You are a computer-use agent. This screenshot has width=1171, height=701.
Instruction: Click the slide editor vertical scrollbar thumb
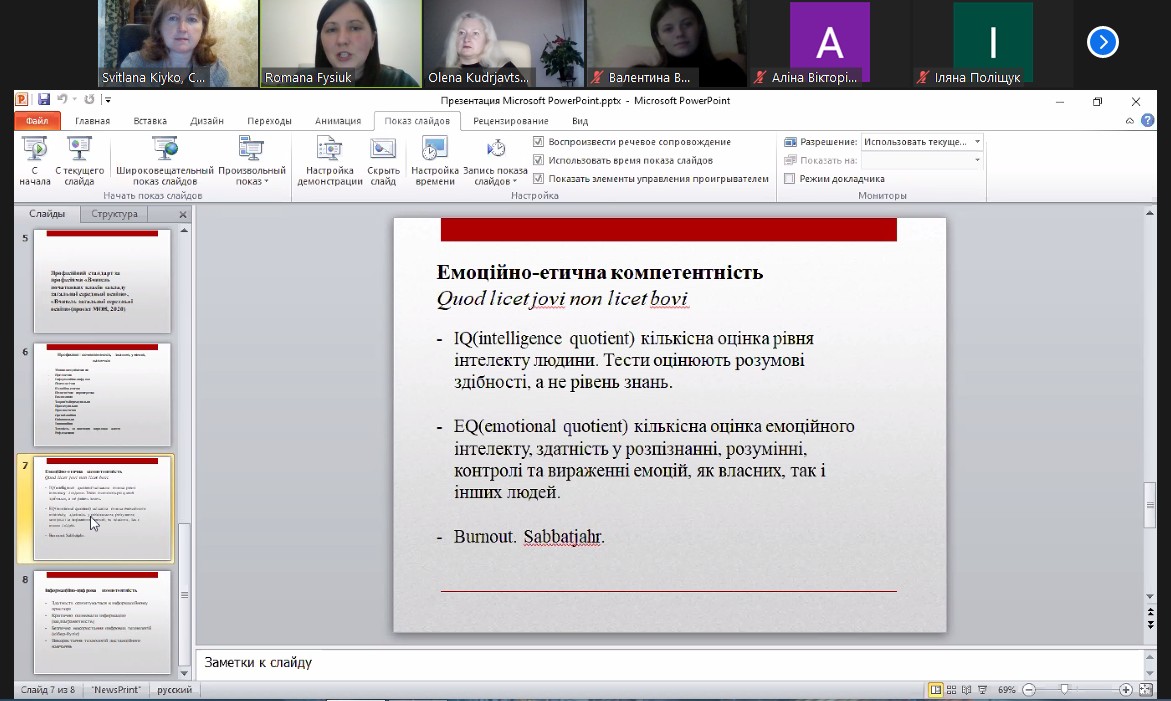tap(1151, 505)
